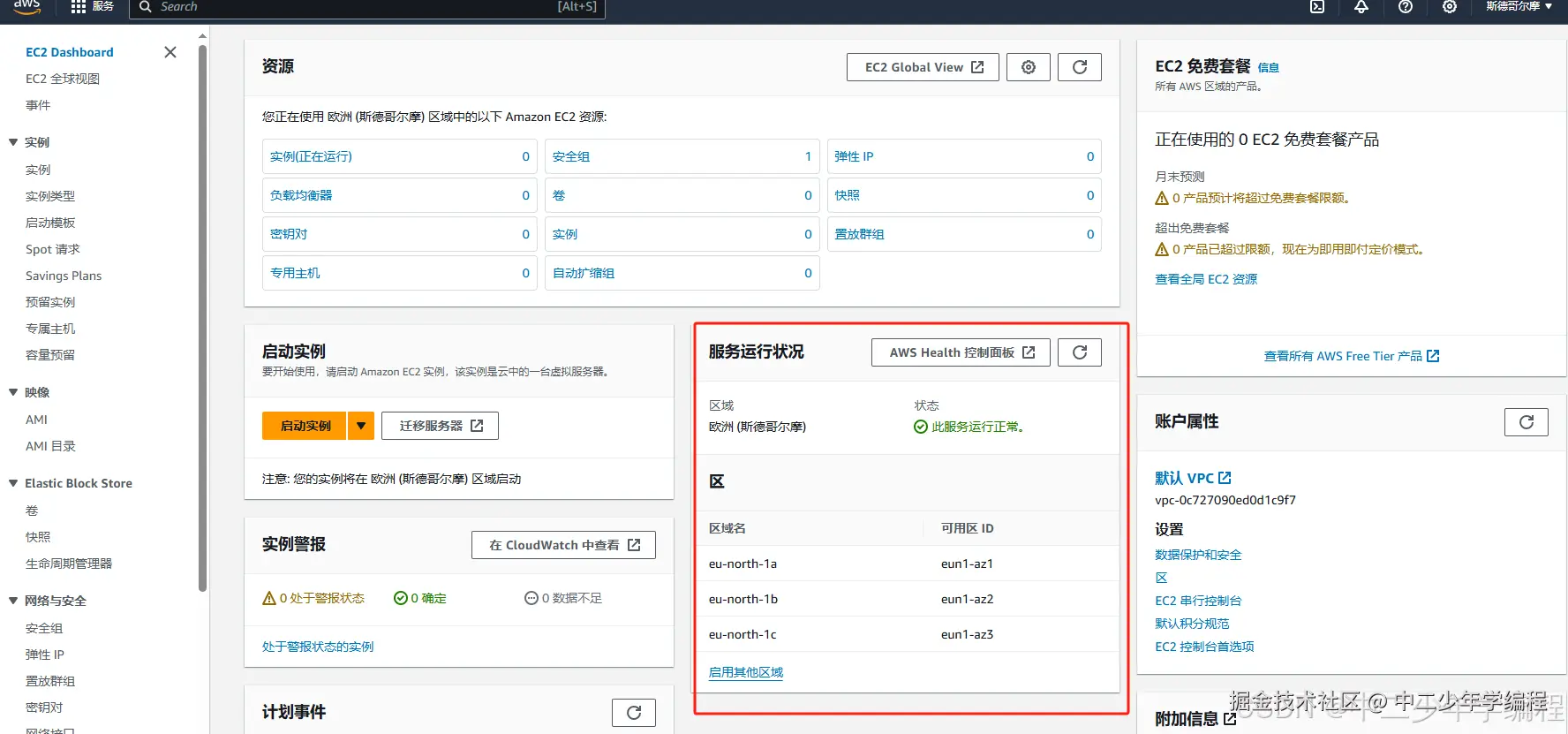Click the 启动实例 orange button
Screen dimensions: 1568x734
305,426
